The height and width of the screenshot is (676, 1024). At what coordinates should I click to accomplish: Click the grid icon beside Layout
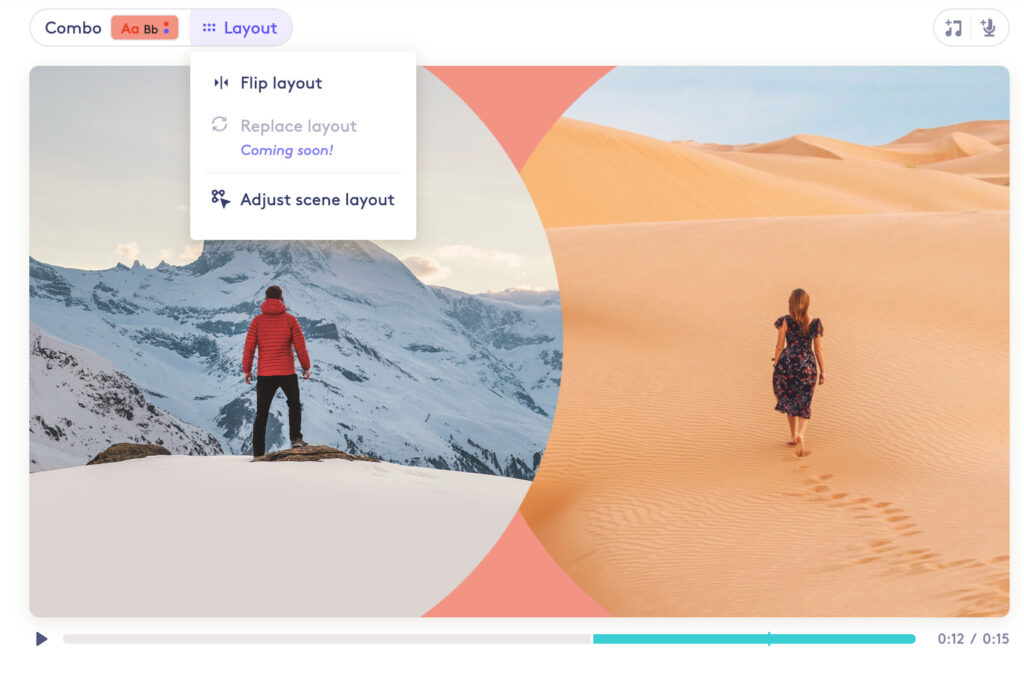tap(208, 28)
